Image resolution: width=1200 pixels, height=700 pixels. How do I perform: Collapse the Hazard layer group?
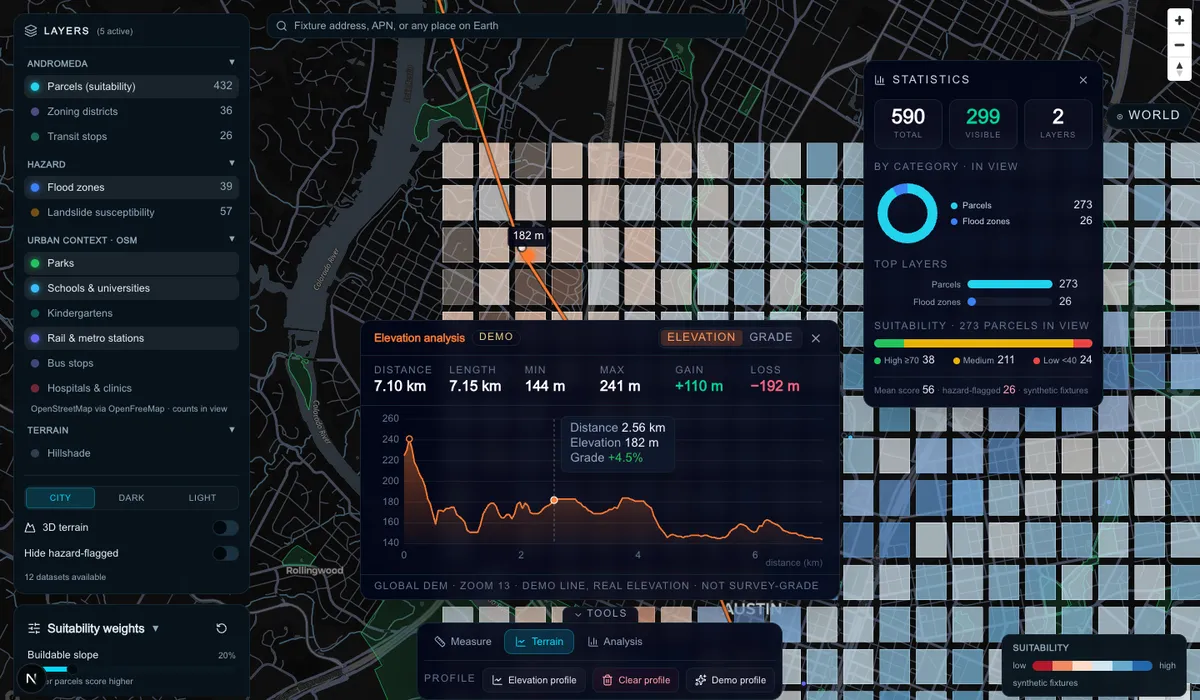point(232,163)
